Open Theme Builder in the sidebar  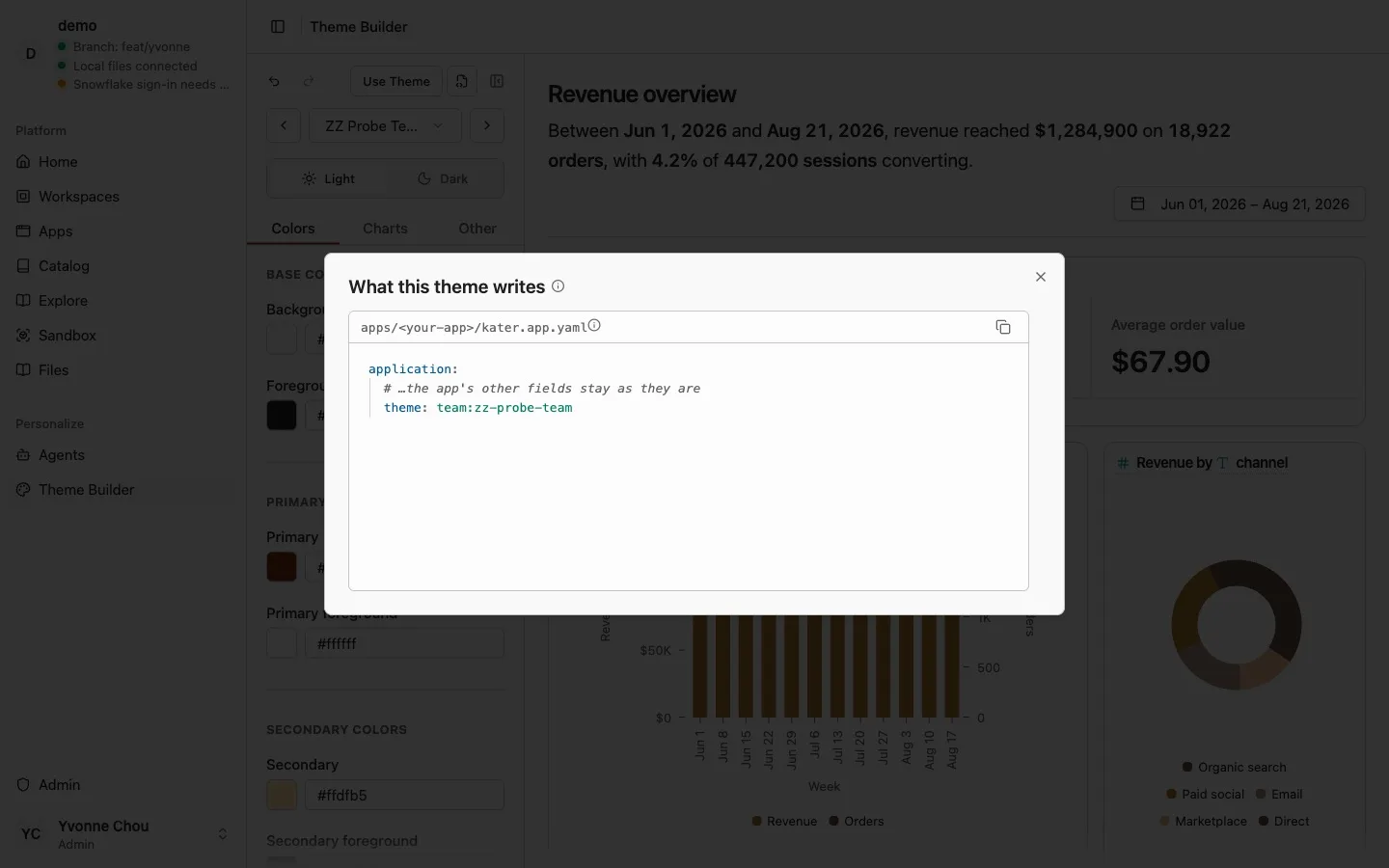click(x=123, y=490)
